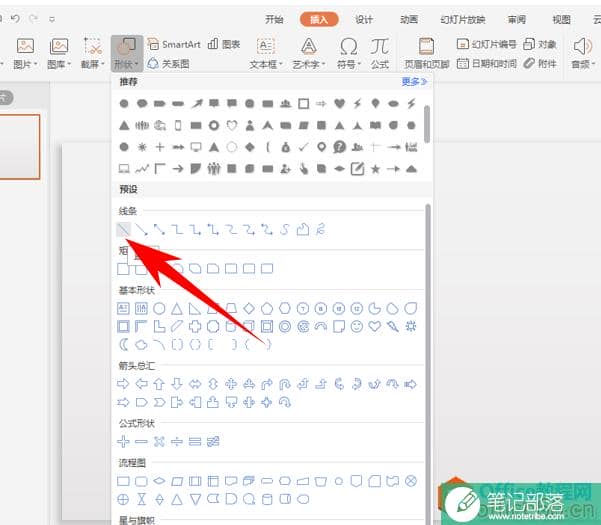
Task: Choose the down block arrow
Action: click(177, 384)
